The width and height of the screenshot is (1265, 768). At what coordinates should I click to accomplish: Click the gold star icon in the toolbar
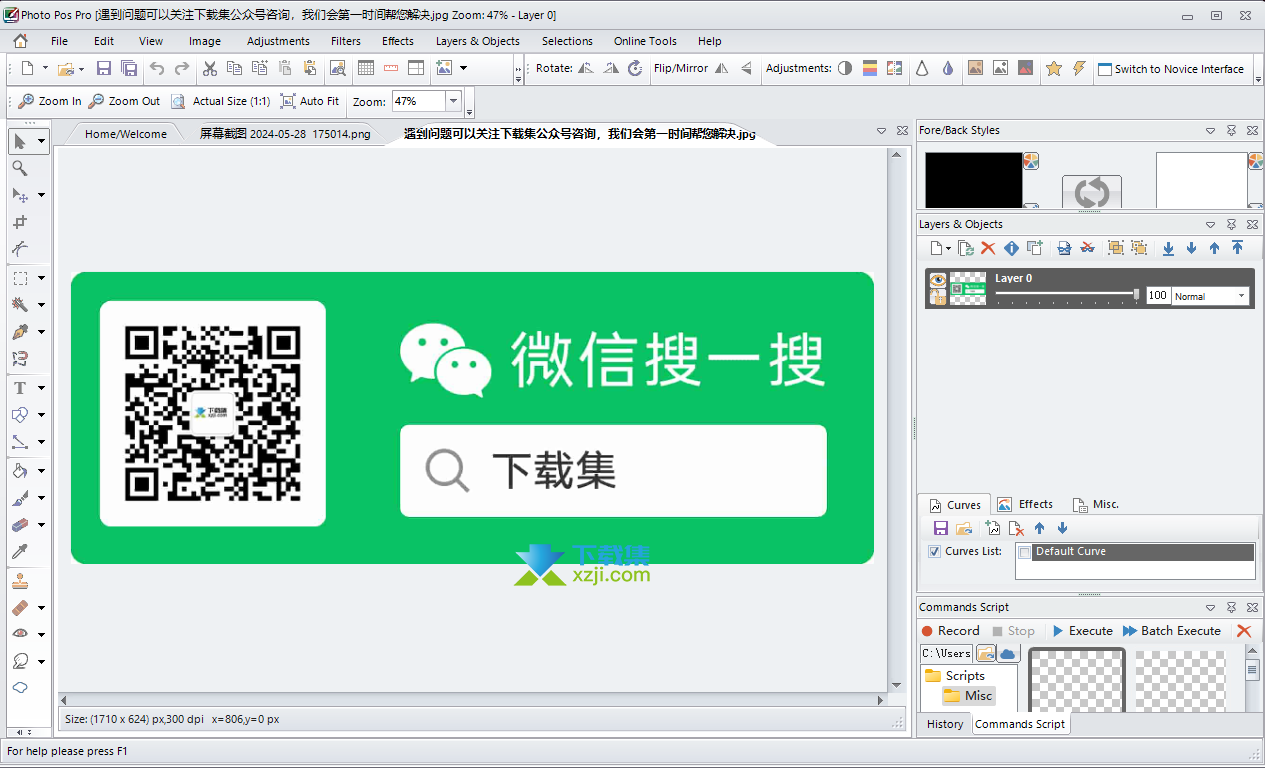coord(1054,68)
